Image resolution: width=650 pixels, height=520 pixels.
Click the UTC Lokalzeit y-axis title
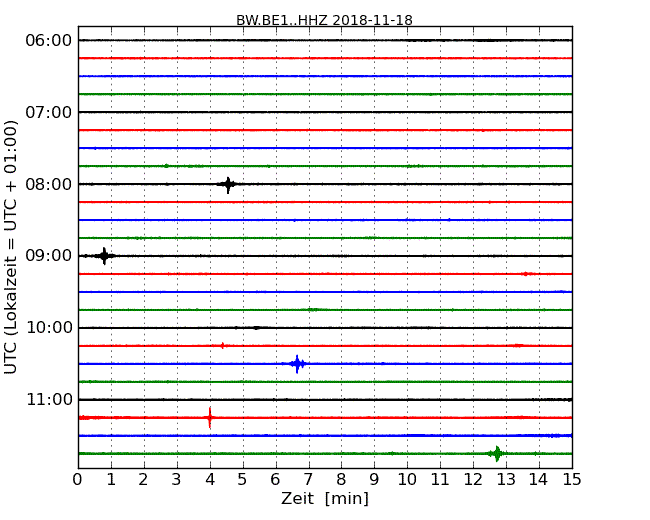coord(11,247)
